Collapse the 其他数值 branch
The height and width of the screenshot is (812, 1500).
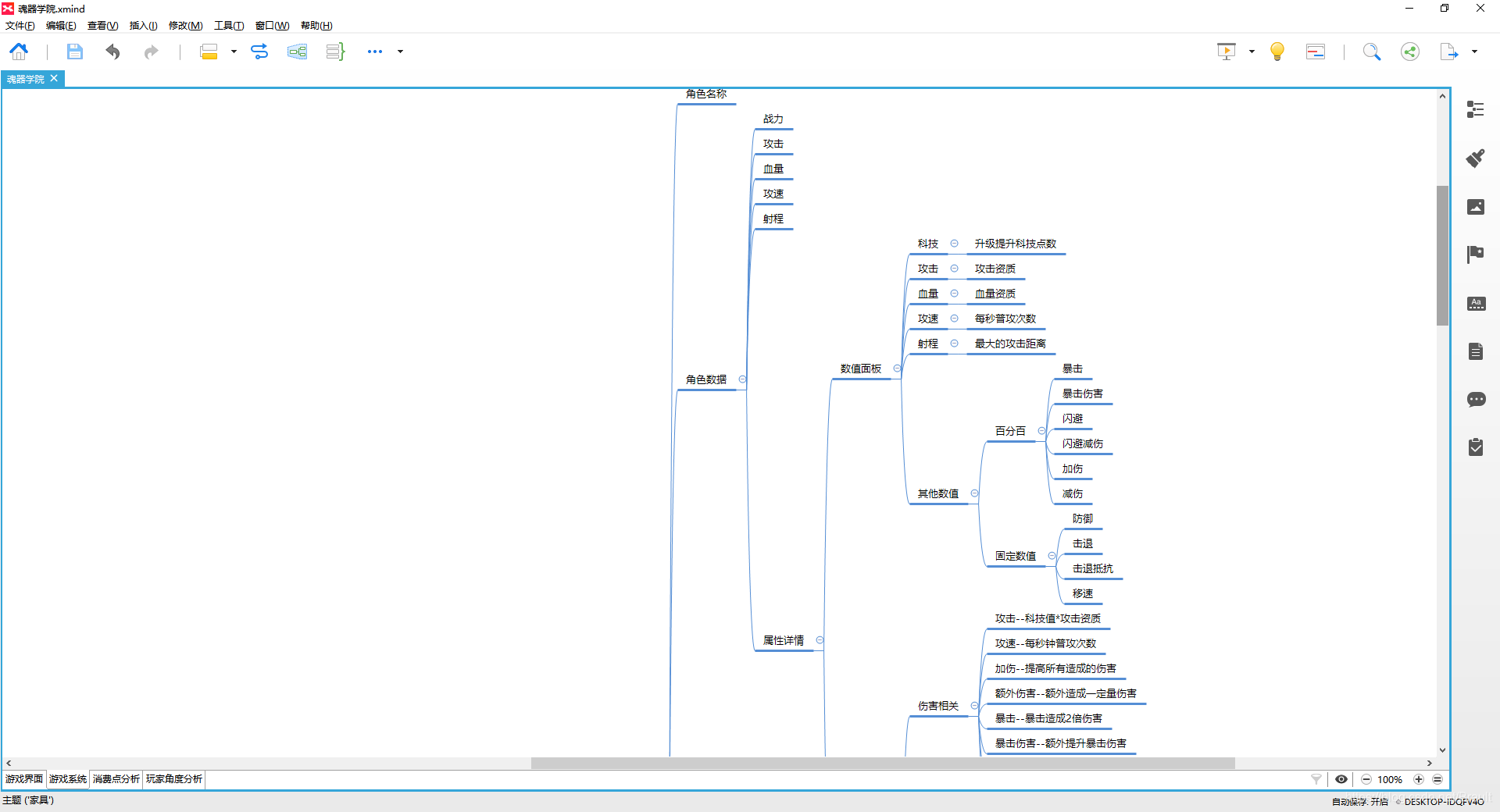tap(974, 493)
